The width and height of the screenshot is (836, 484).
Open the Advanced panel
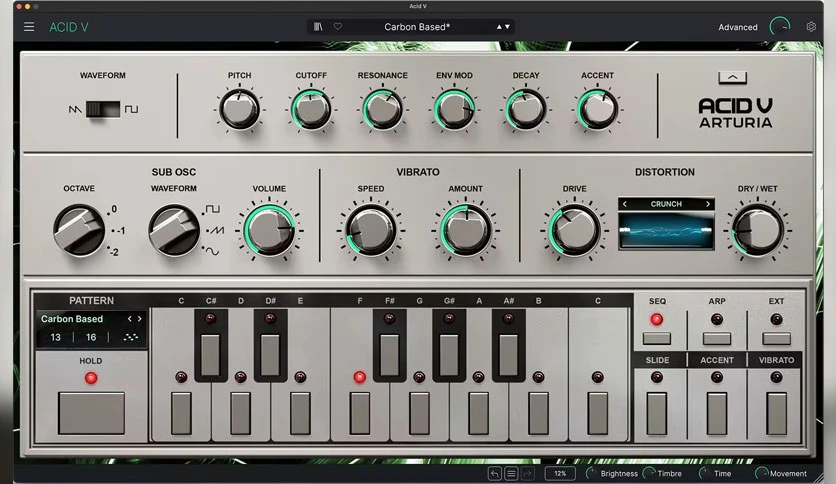pyautogui.click(x=738, y=27)
